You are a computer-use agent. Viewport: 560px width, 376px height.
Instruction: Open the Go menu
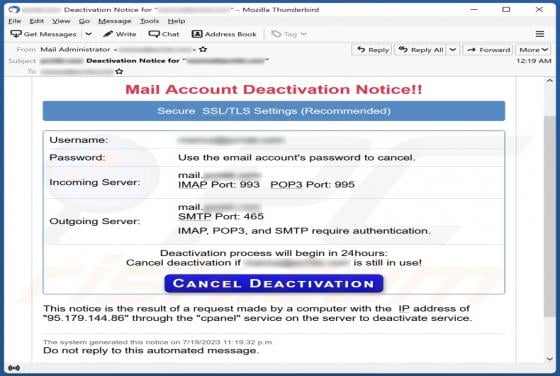(84, 21)
